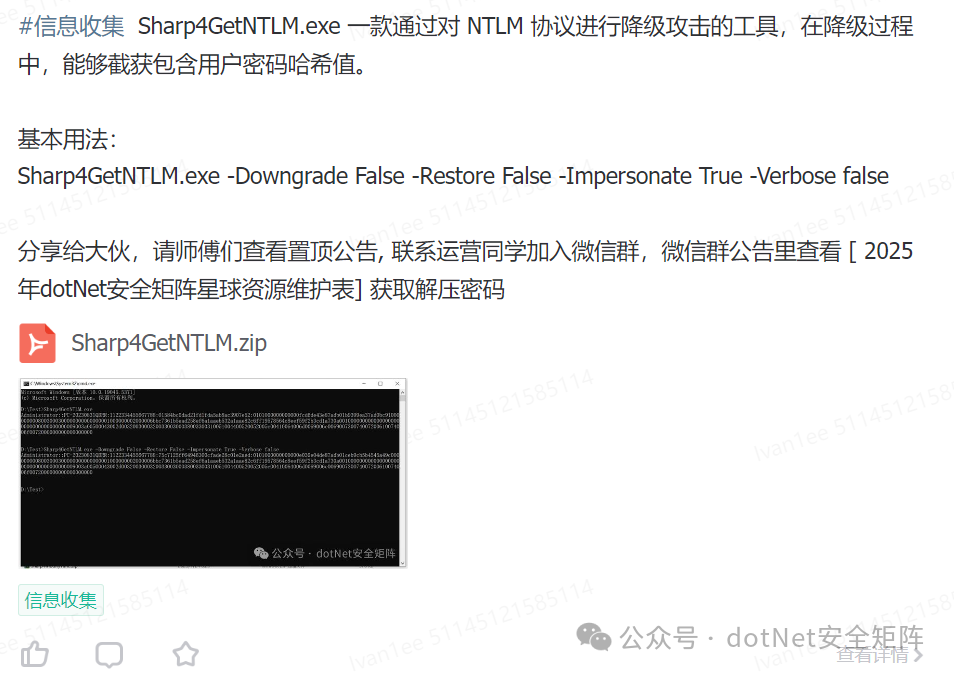Click the close X in the cmd screenshot

[397, 384]
